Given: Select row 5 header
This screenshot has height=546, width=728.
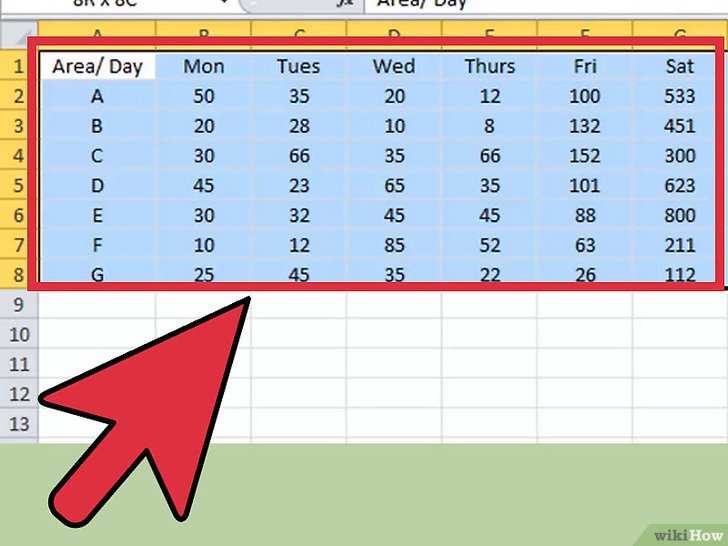Looking at the screenshot, I should tap(19, 185).
